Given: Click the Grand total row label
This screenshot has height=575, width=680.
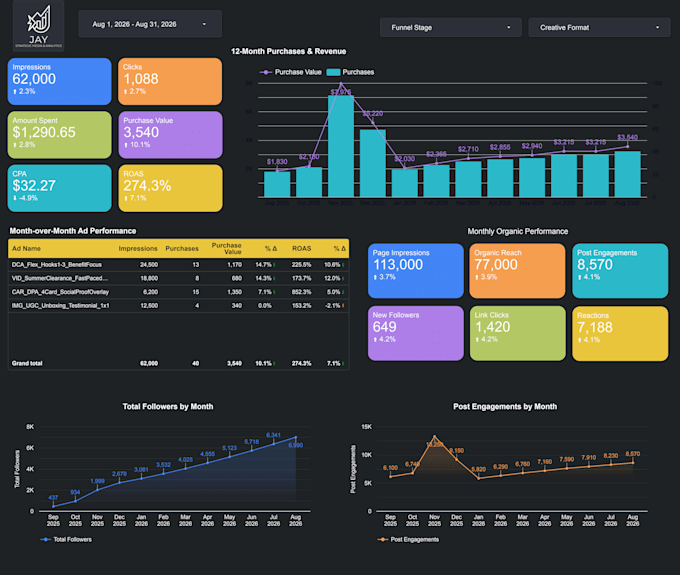Looking at the screenshot, I should click(x=27, y=363).
